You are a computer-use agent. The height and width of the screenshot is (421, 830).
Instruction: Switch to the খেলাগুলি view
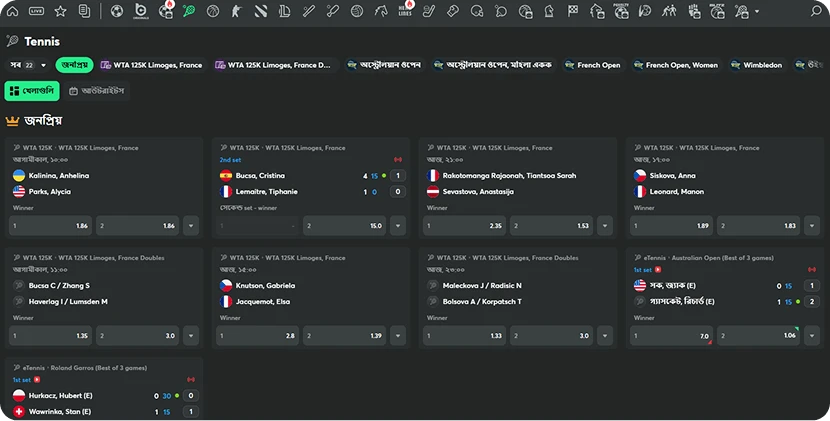coord(32,91)
